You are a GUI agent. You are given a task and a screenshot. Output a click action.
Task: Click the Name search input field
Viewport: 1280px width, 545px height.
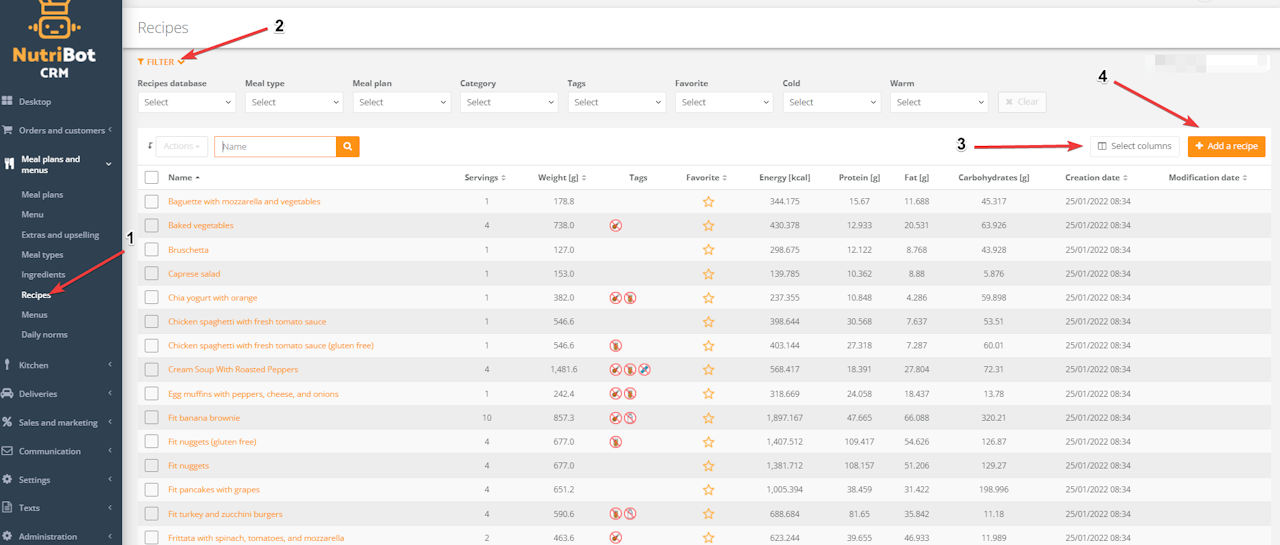tap(275, 147)
